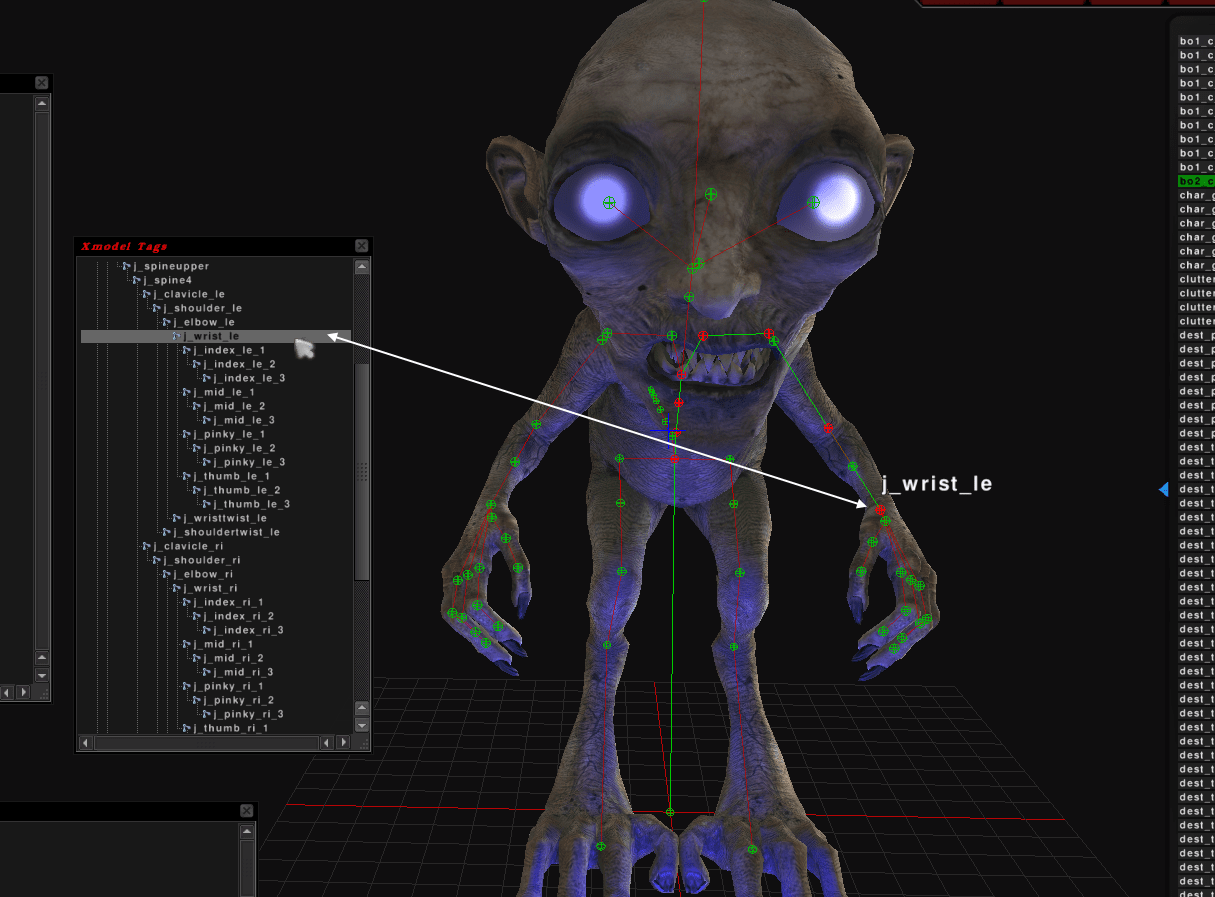Viewport: 1215px width, 897px height.
Task: Click the tag icon beside j_mid_le_1
Action: point(187,392)
